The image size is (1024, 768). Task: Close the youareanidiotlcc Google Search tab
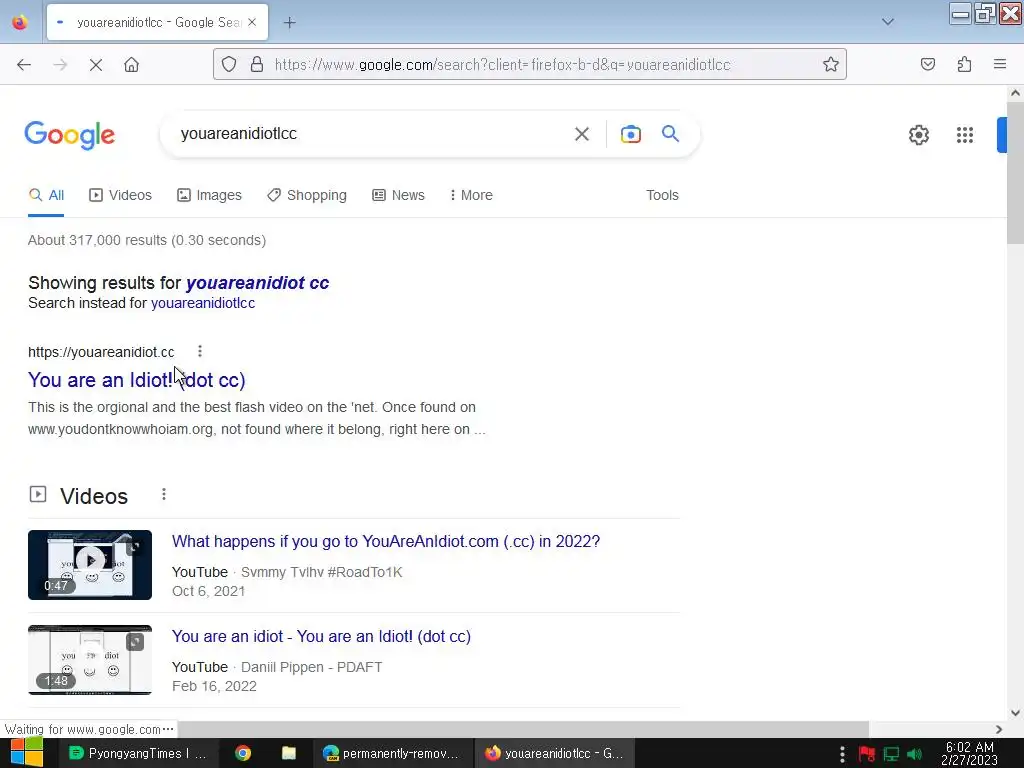[252, 22]
